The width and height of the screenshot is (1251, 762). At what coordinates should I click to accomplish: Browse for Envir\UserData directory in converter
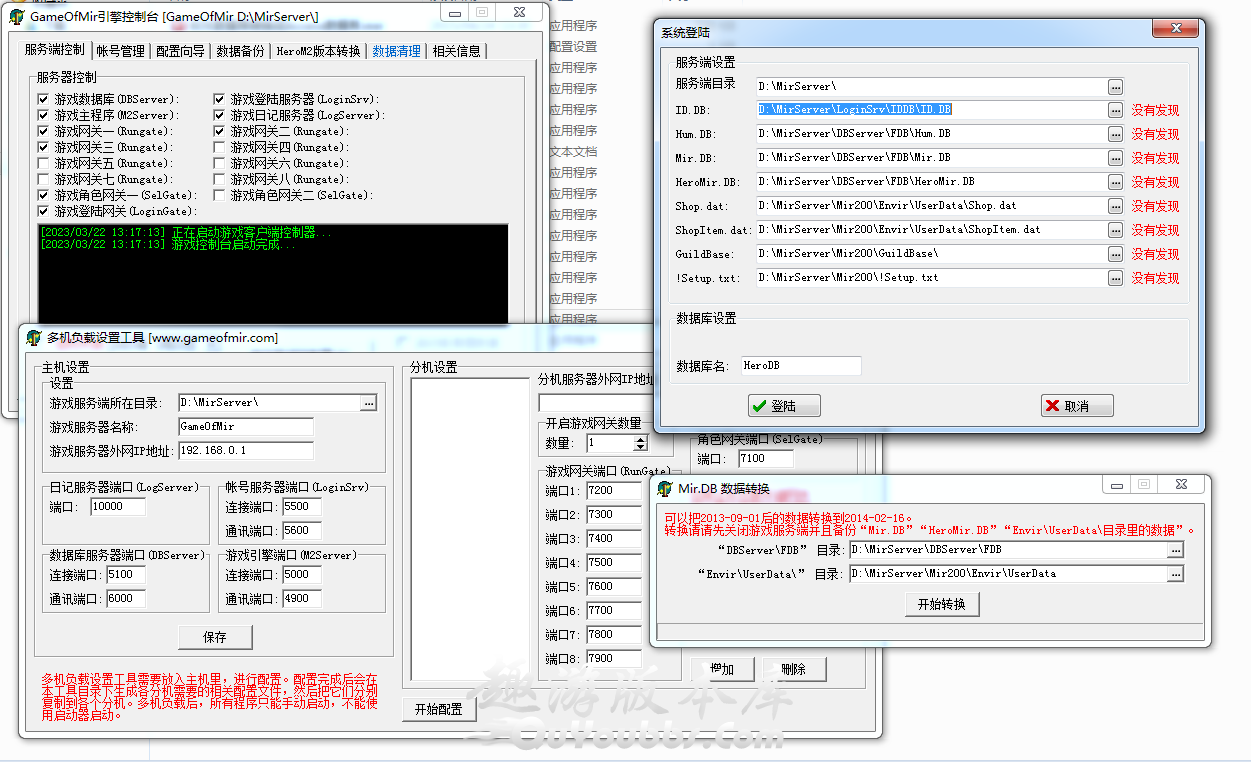click(1175, 574)
